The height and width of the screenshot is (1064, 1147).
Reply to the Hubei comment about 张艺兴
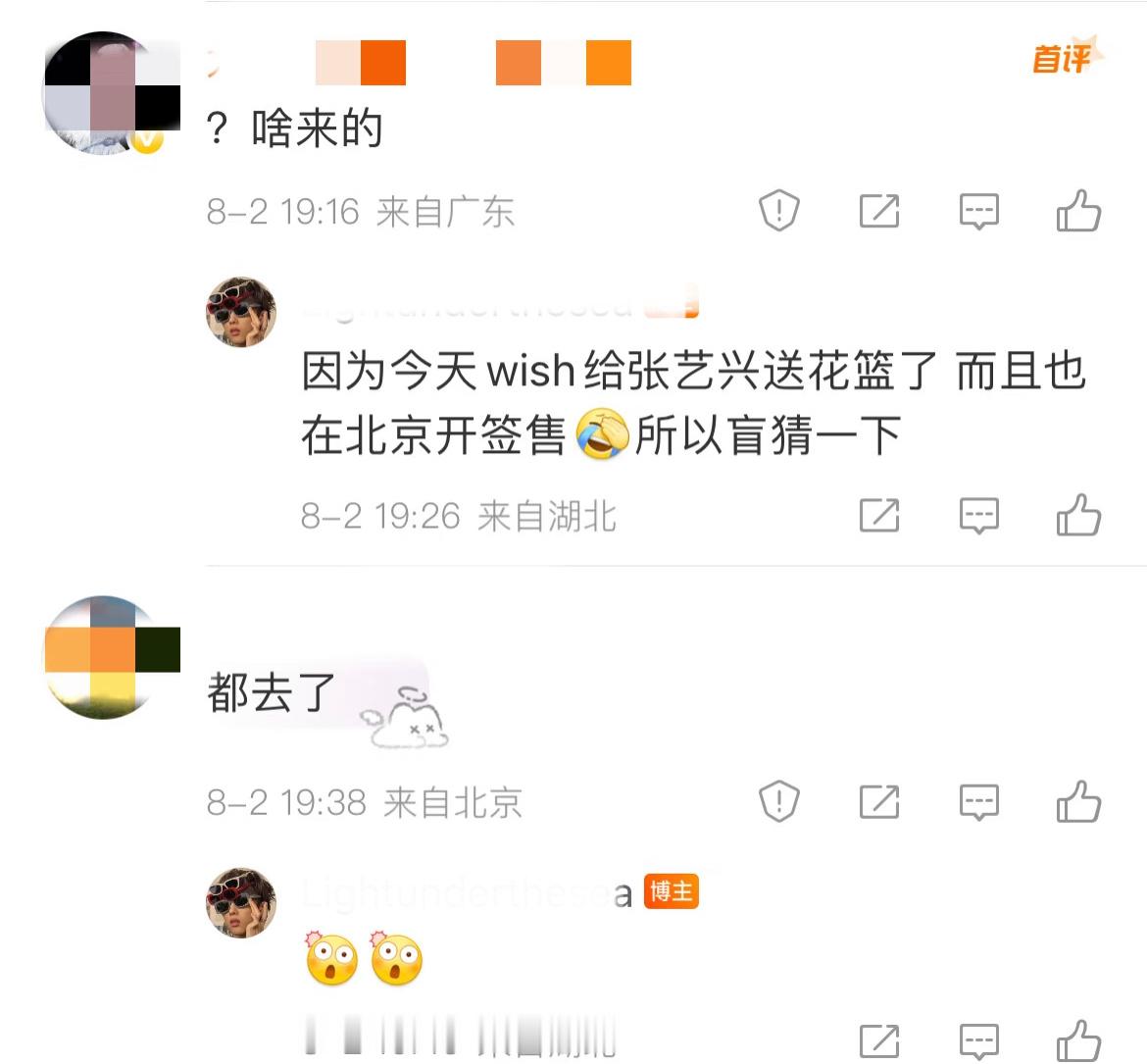(978, 515)
